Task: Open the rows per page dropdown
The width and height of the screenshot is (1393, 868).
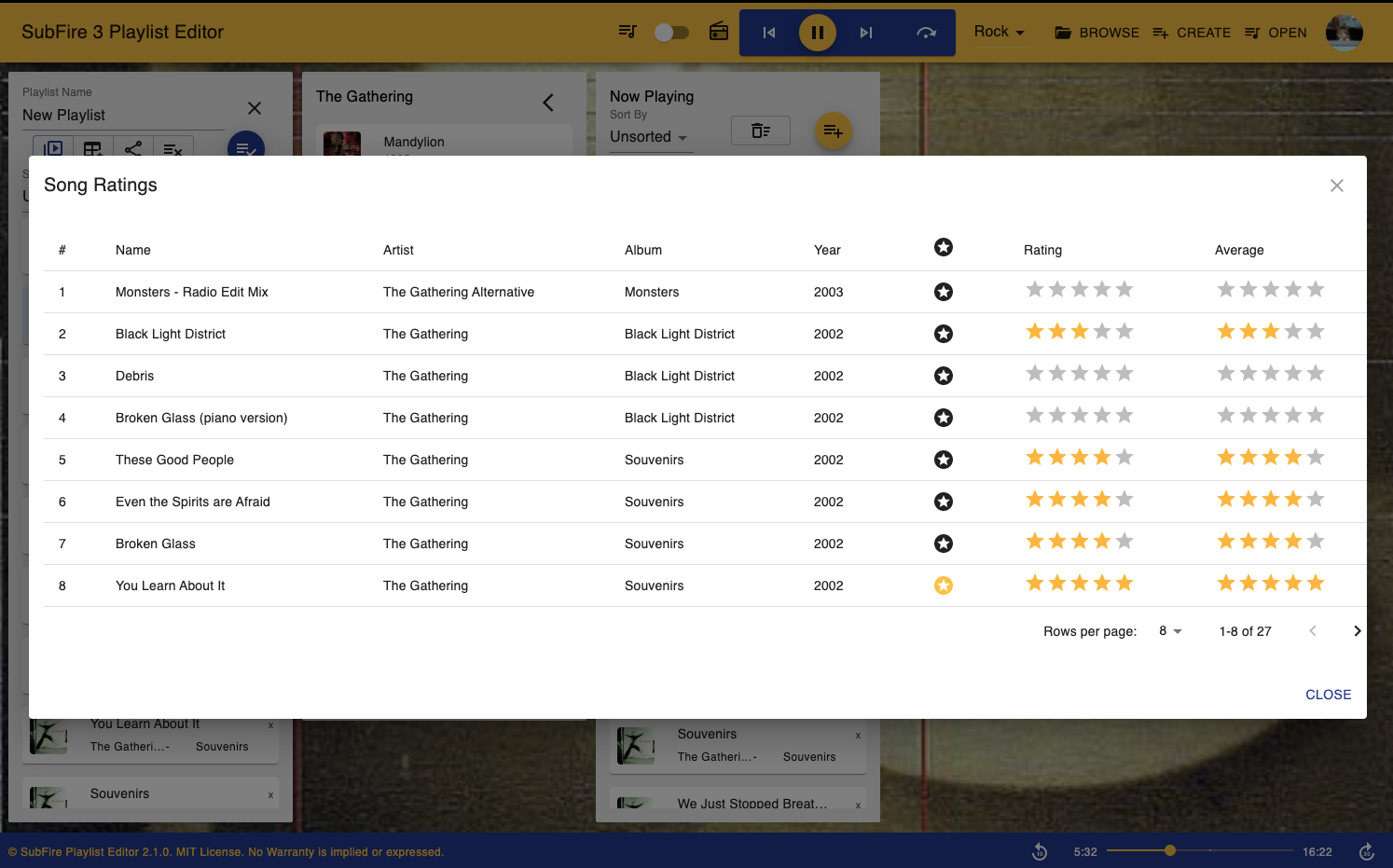Action: [x=1170, y=631]
